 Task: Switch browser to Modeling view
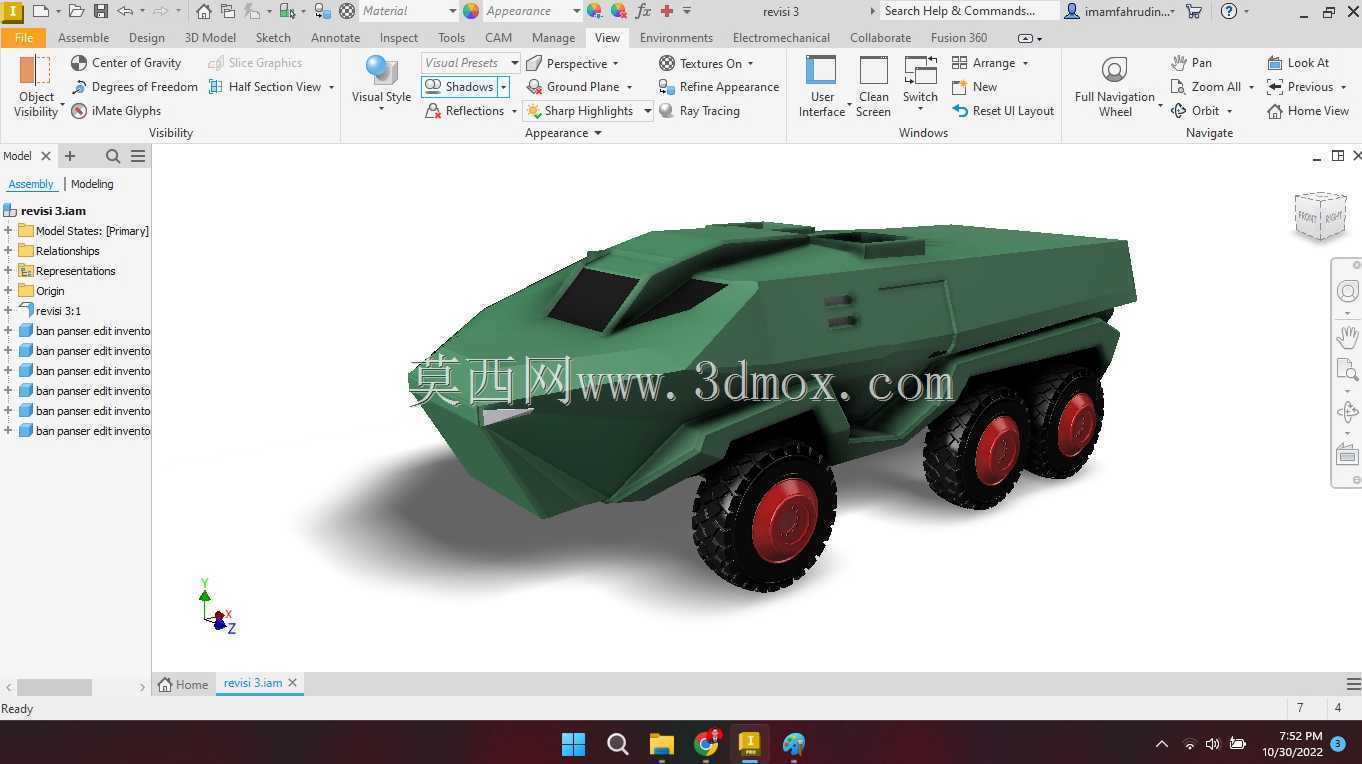click(92, 184)
